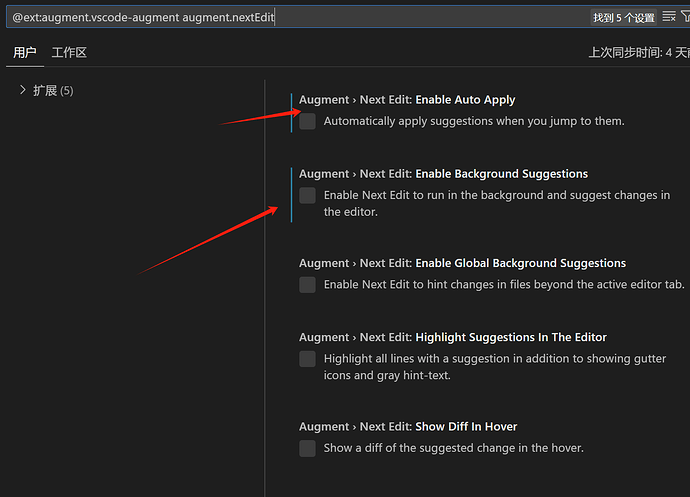Expand the 扩展 (5) tree chevron
690x497 pixels.
23,90
